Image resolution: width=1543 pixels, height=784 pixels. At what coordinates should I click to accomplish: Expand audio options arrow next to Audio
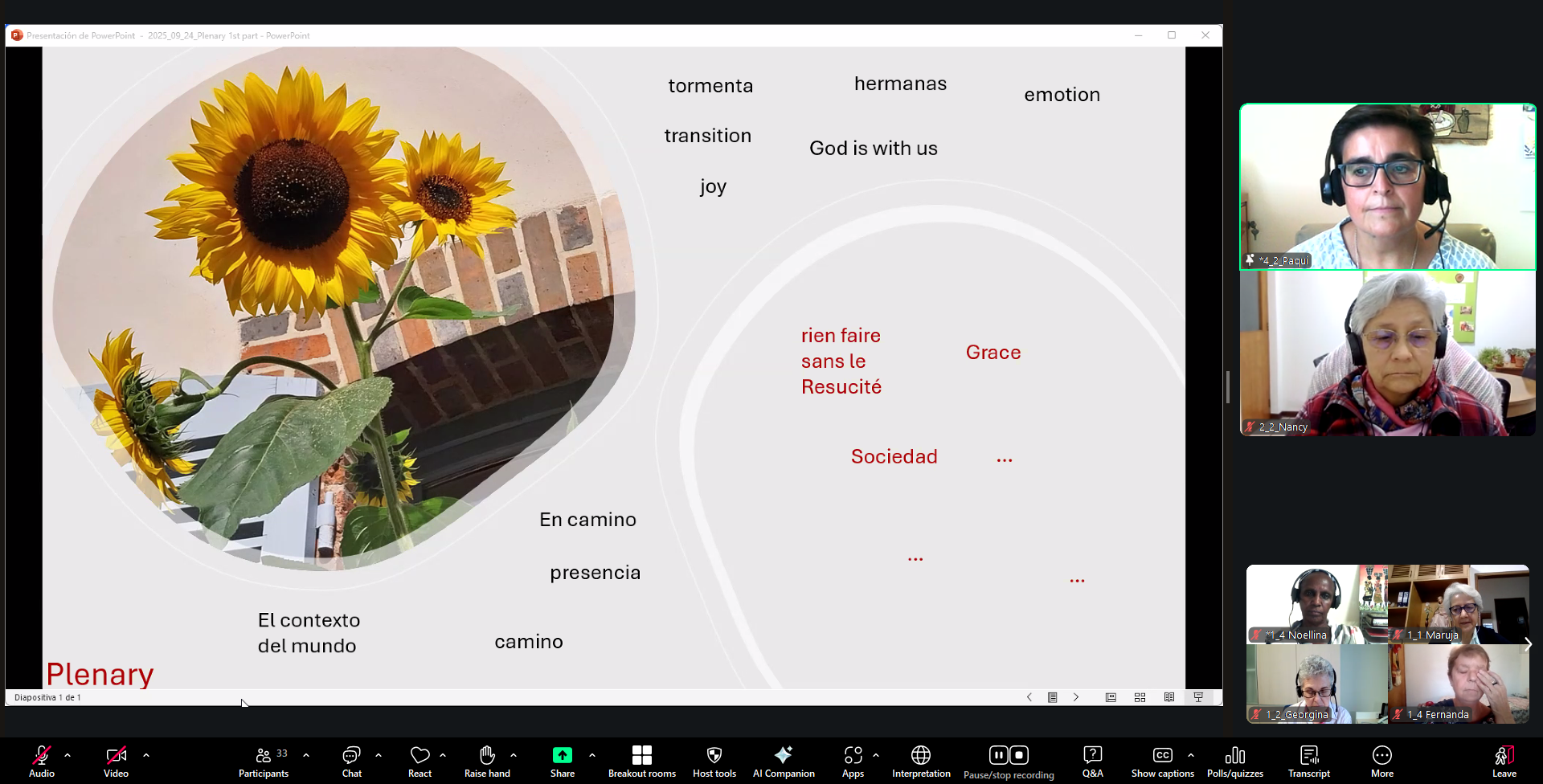(68, 755)
